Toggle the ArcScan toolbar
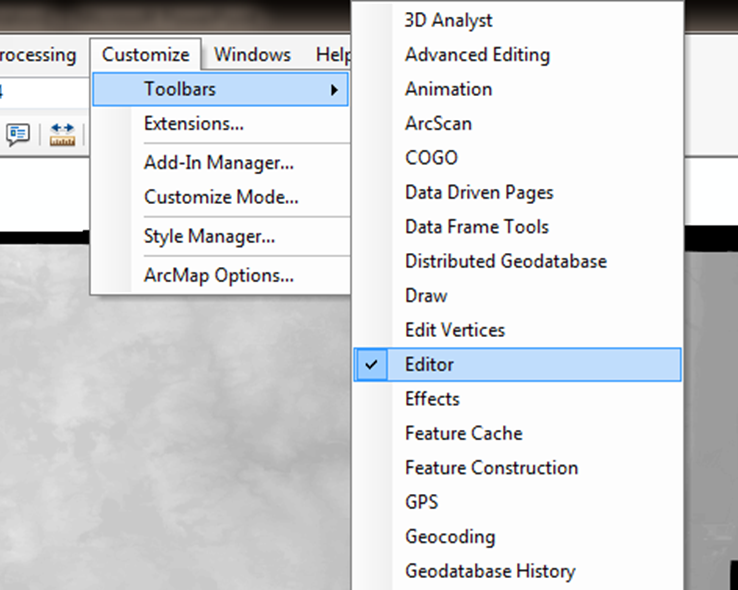 pyautogui.click(x=517, y=123)
